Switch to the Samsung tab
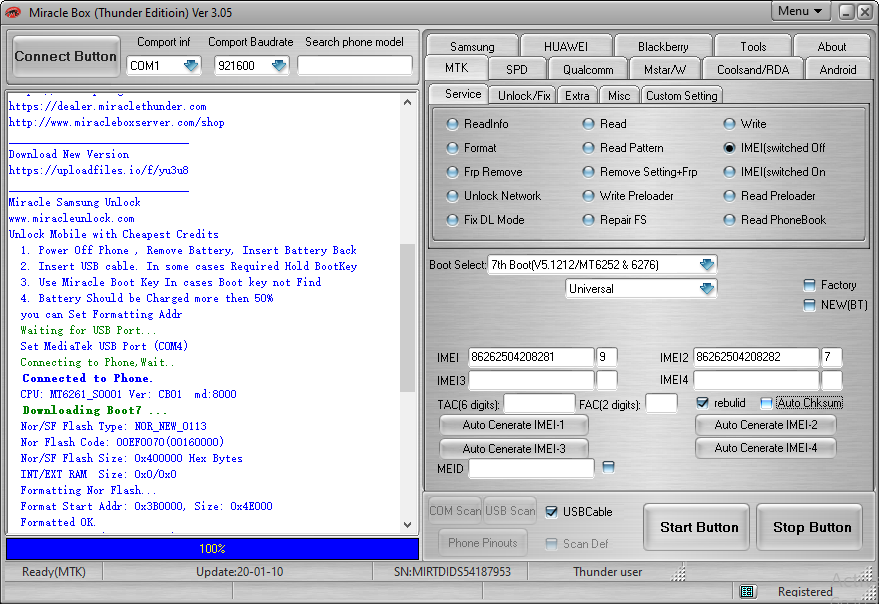Image resolution: width=879 pixels, height=604 pixels. (x=472, y=47)
